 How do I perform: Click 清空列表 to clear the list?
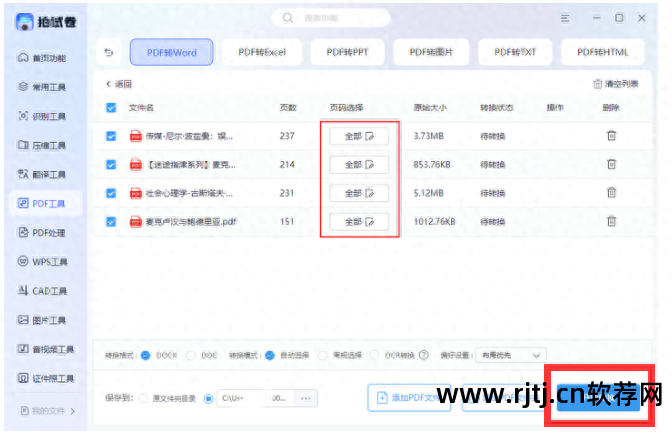[616, 84]
